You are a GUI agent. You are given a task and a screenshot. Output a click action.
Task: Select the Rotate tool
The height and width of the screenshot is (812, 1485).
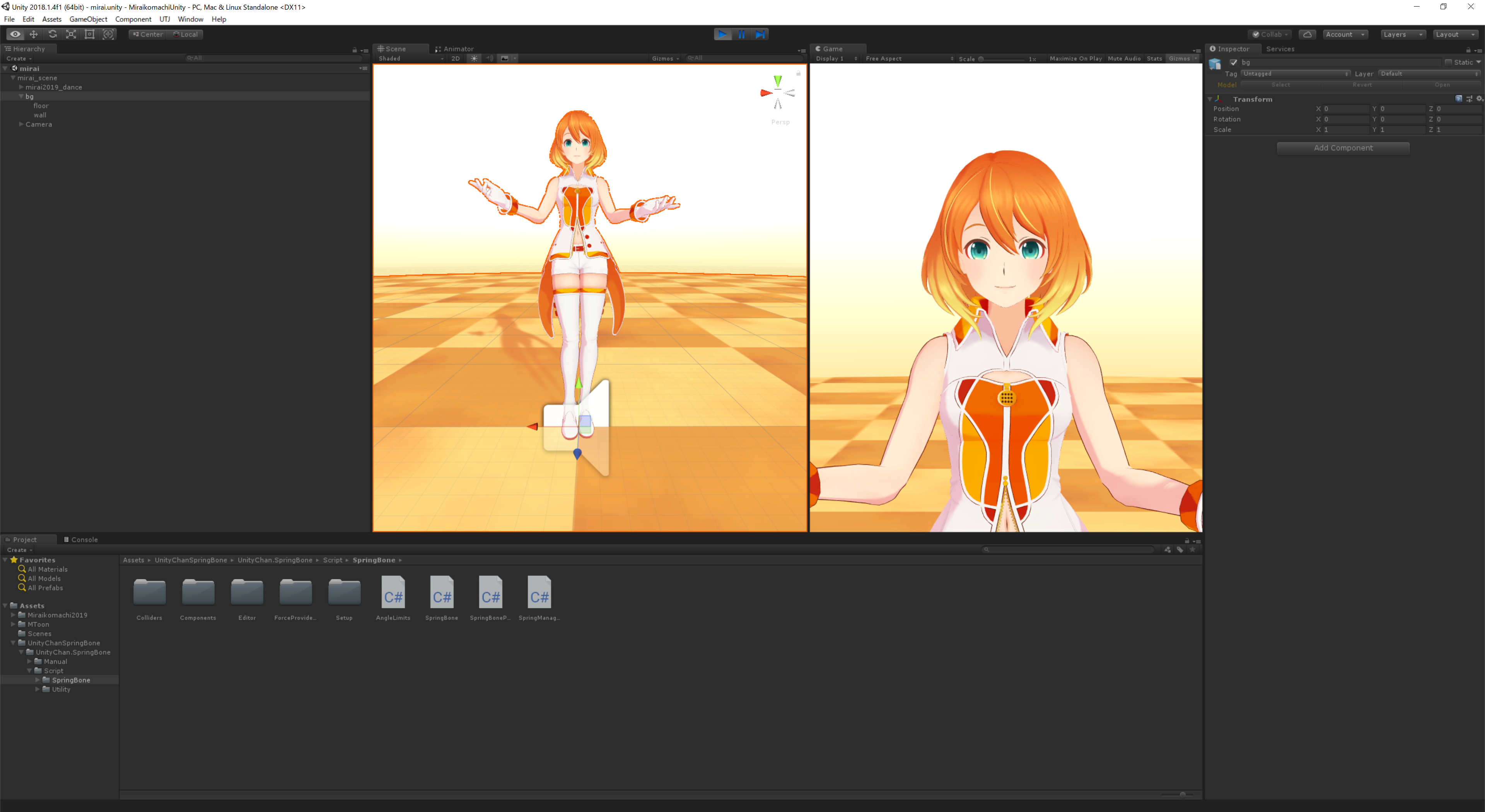53,34
